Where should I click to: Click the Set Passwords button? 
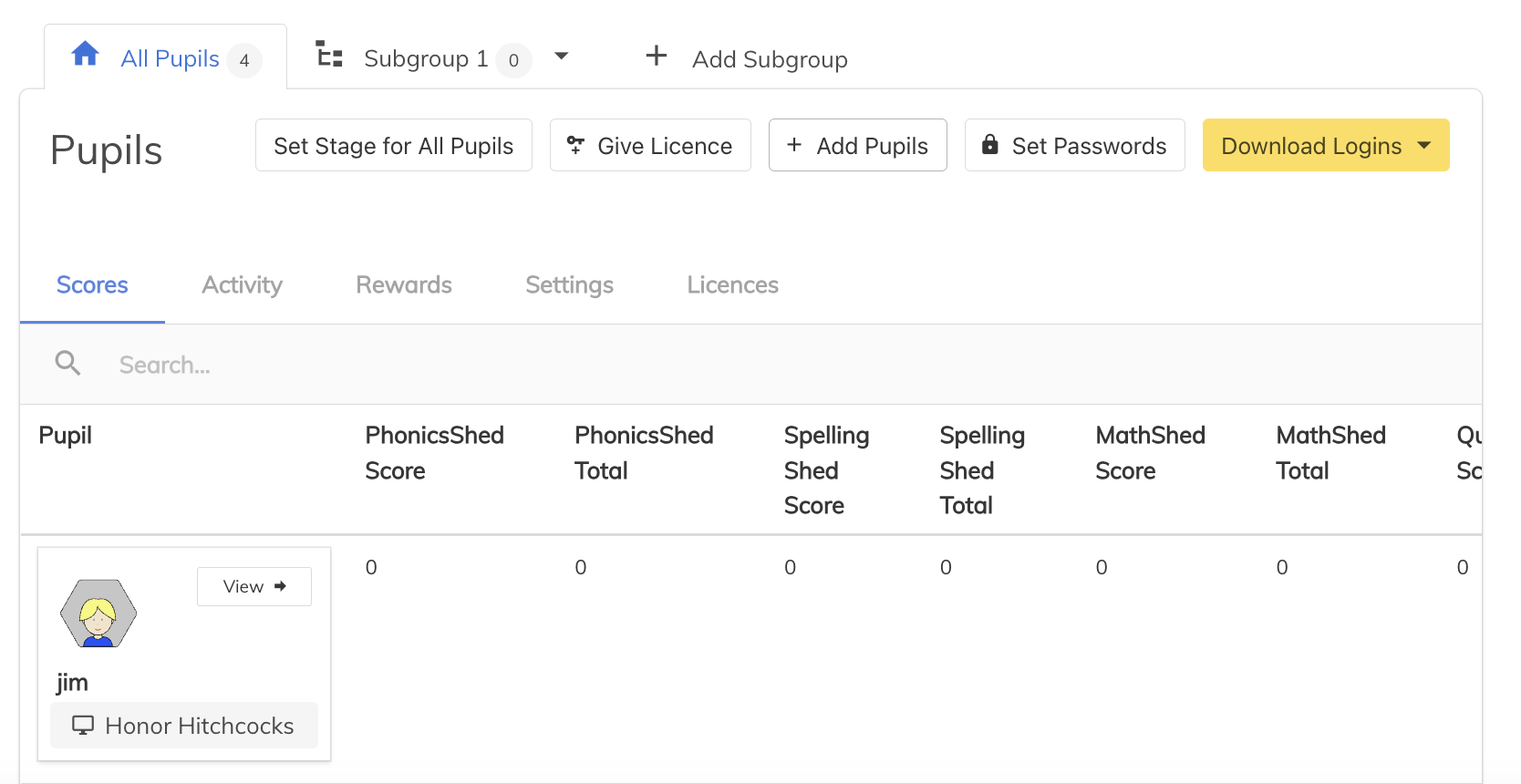[1075, 145]
